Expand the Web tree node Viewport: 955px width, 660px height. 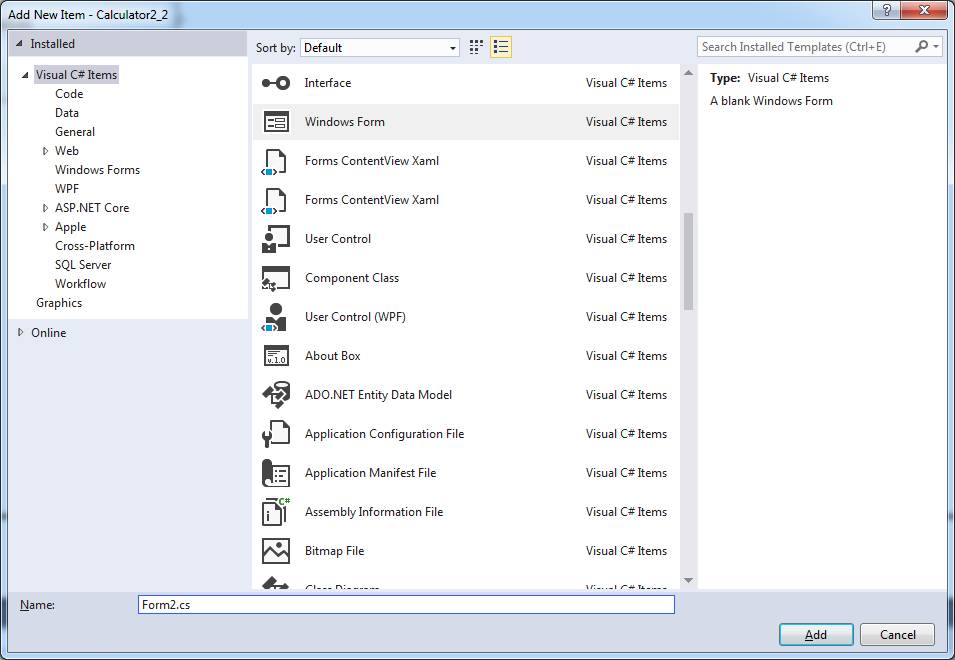coord(45,151)
